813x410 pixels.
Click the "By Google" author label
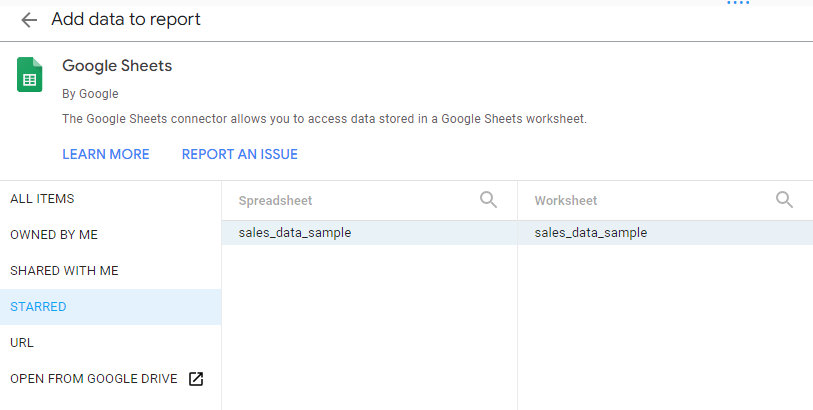[x=90, y=94]
